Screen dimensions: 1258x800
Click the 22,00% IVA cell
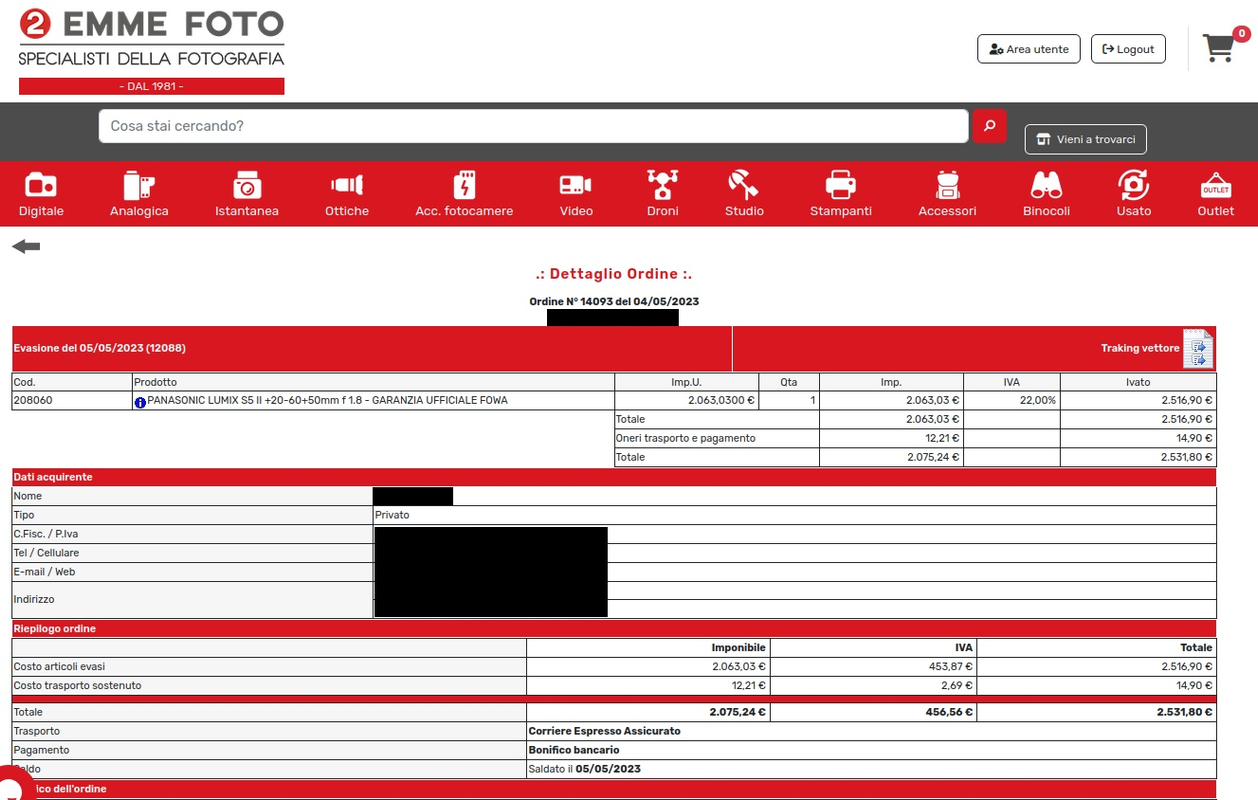point(1012,400)
